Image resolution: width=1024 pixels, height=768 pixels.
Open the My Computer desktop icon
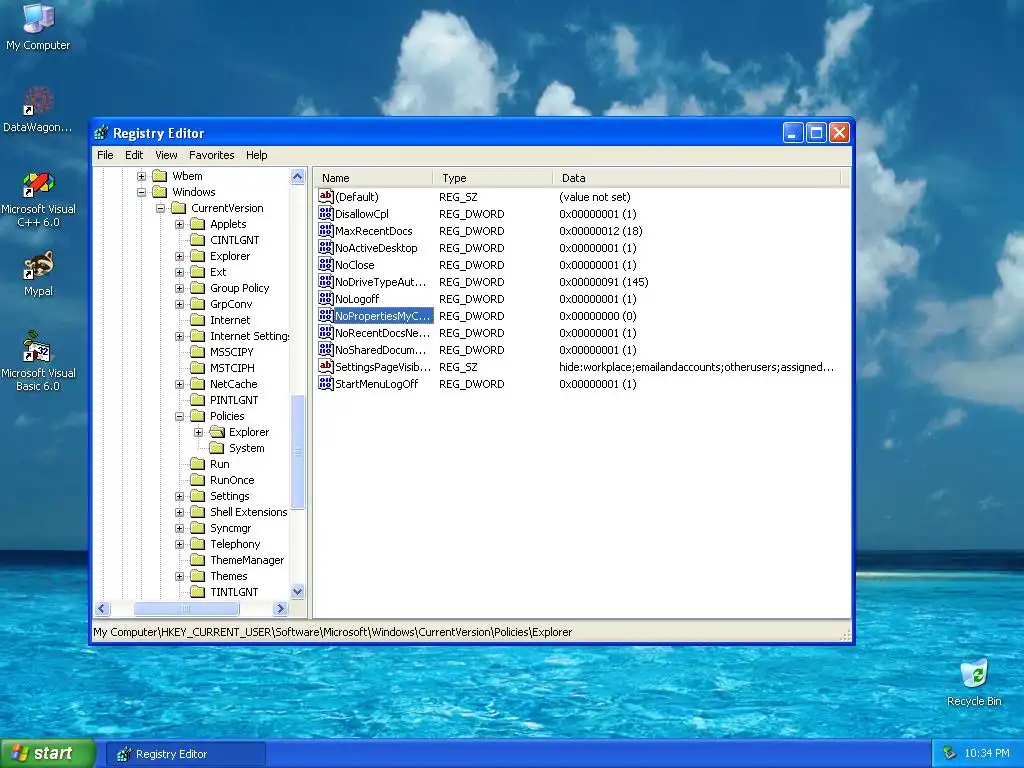tap(38, 18)
